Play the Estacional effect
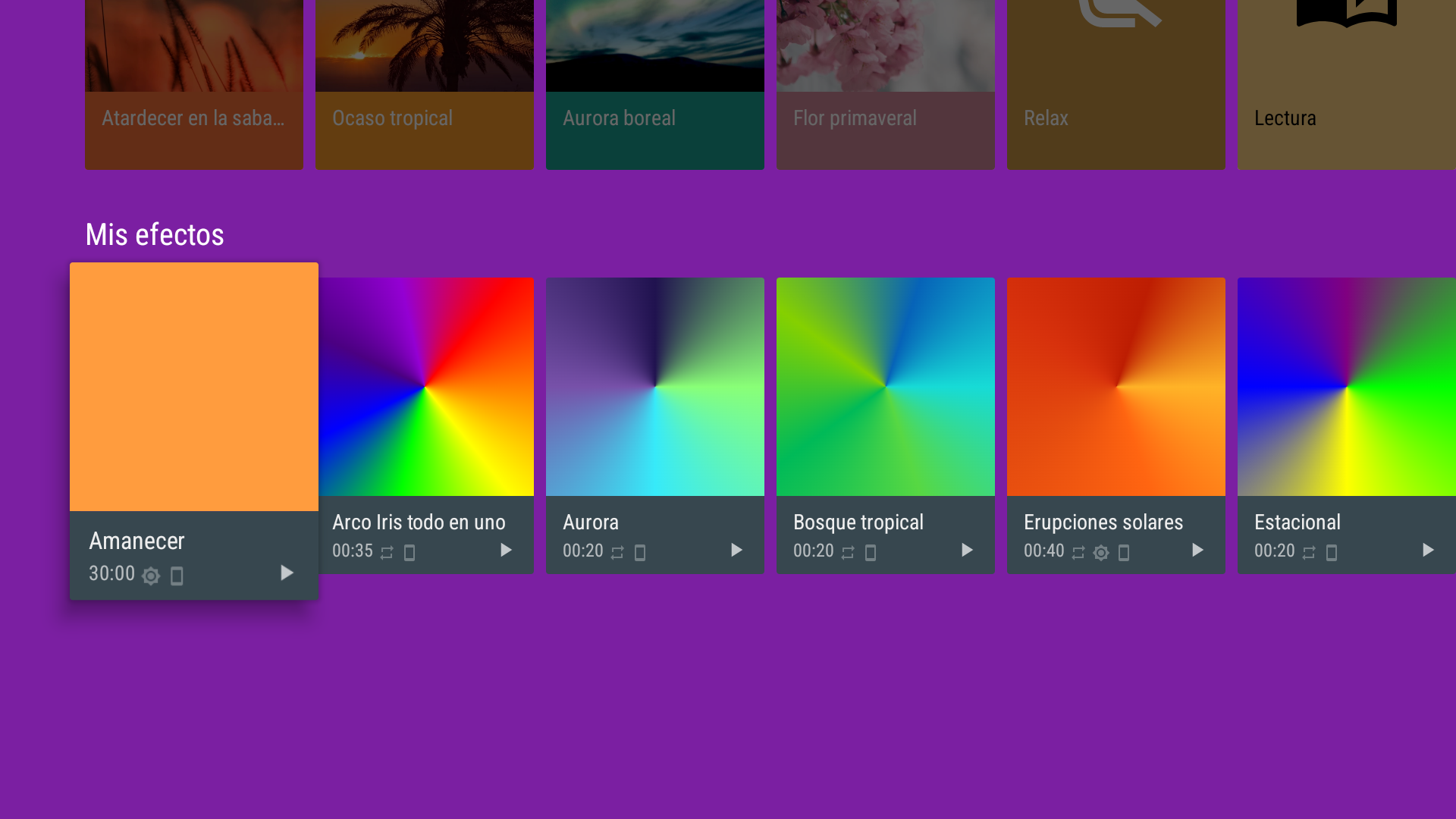 (x=1428, y=551)
